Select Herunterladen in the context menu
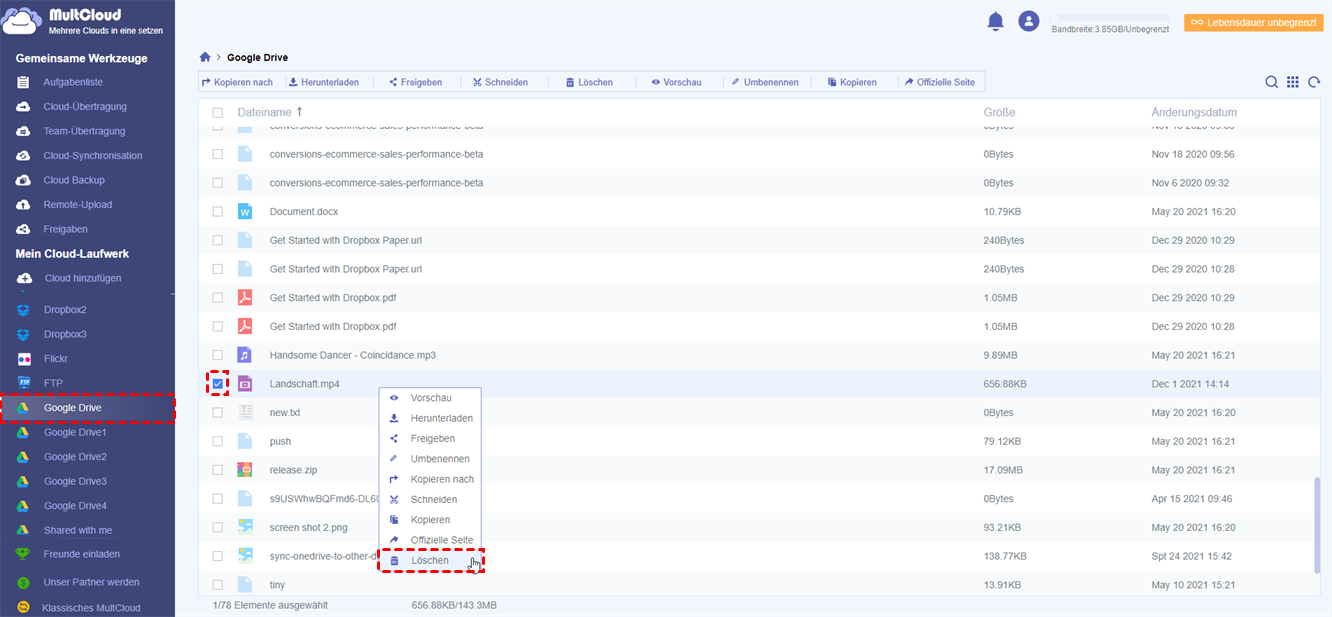The height and width of the screenshot is (617, 1332). [431, 418]
